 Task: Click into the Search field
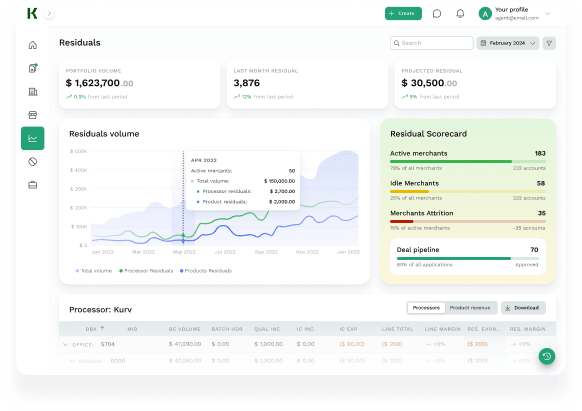(x=432, y=43)
